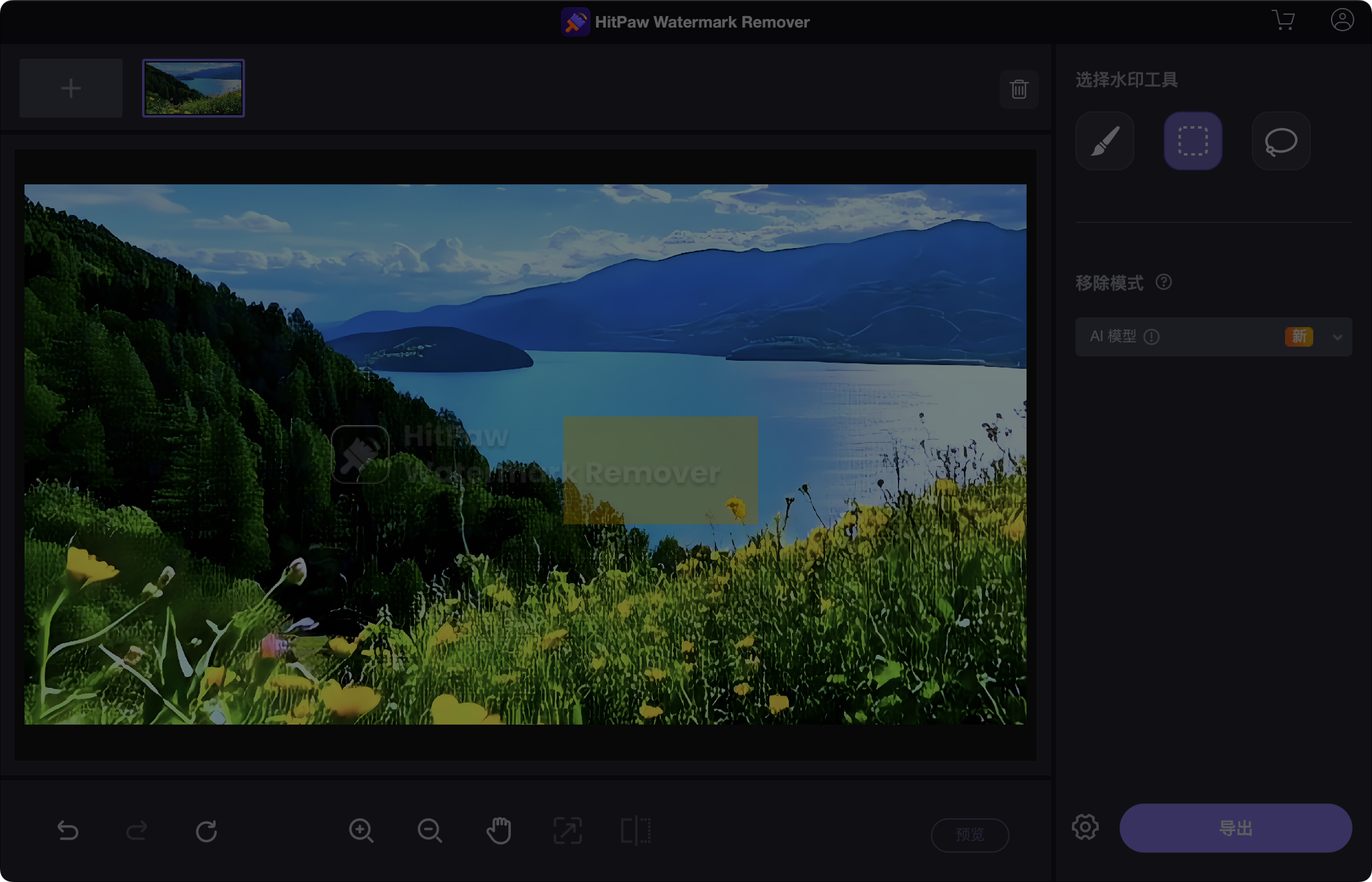Open the AI 模型 dropdown
This screenshot has height=882, width=1372.
1337,337
